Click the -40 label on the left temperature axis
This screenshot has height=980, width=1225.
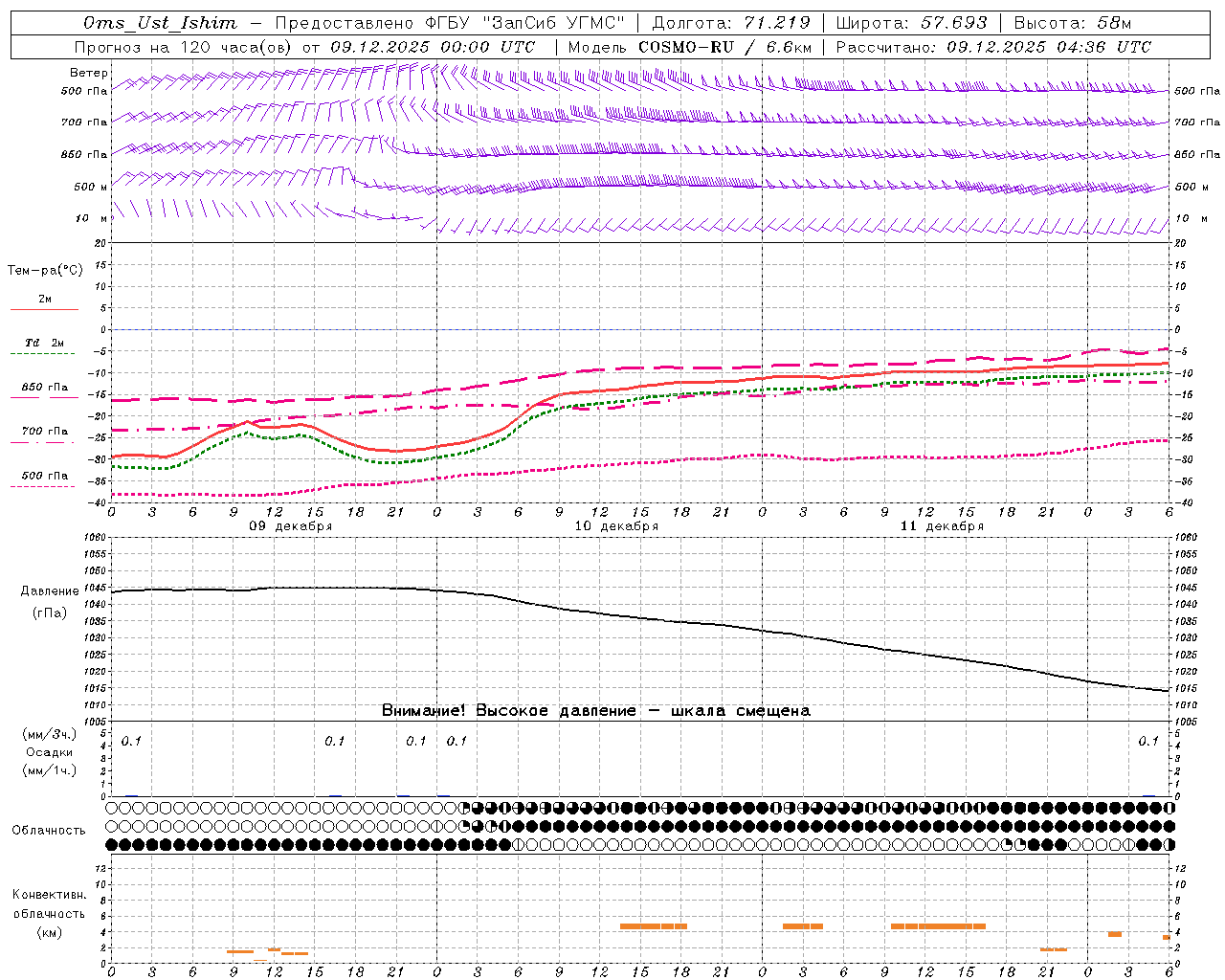pyautogui.click(x=96, y=502)
